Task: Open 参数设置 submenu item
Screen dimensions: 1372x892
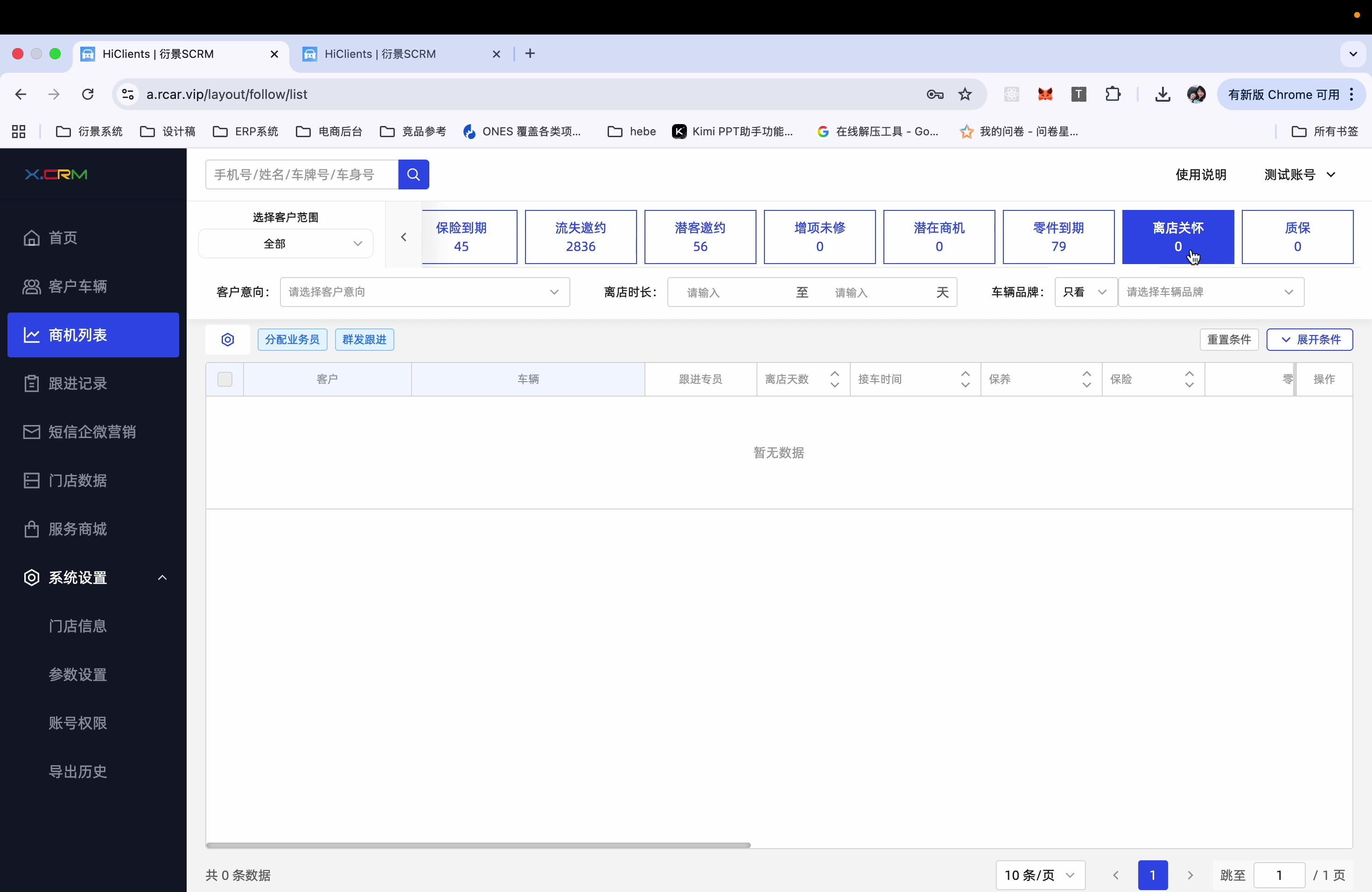Action: [x=78, y=675]
